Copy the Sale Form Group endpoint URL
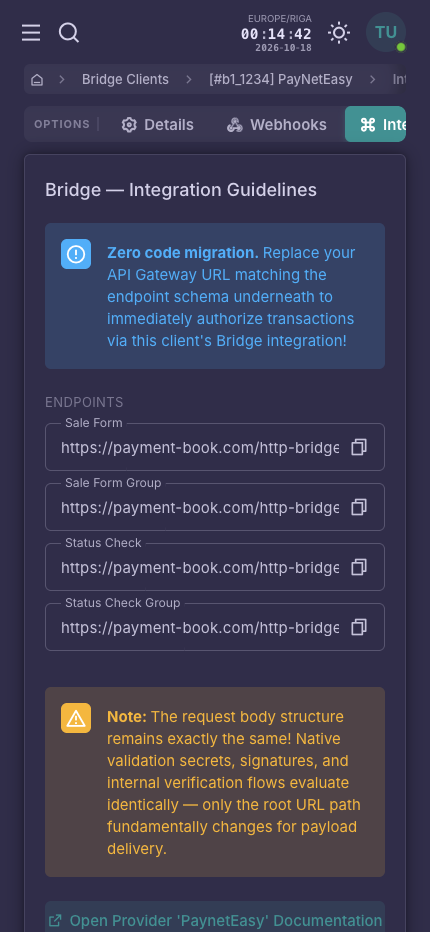 (359, 507)
